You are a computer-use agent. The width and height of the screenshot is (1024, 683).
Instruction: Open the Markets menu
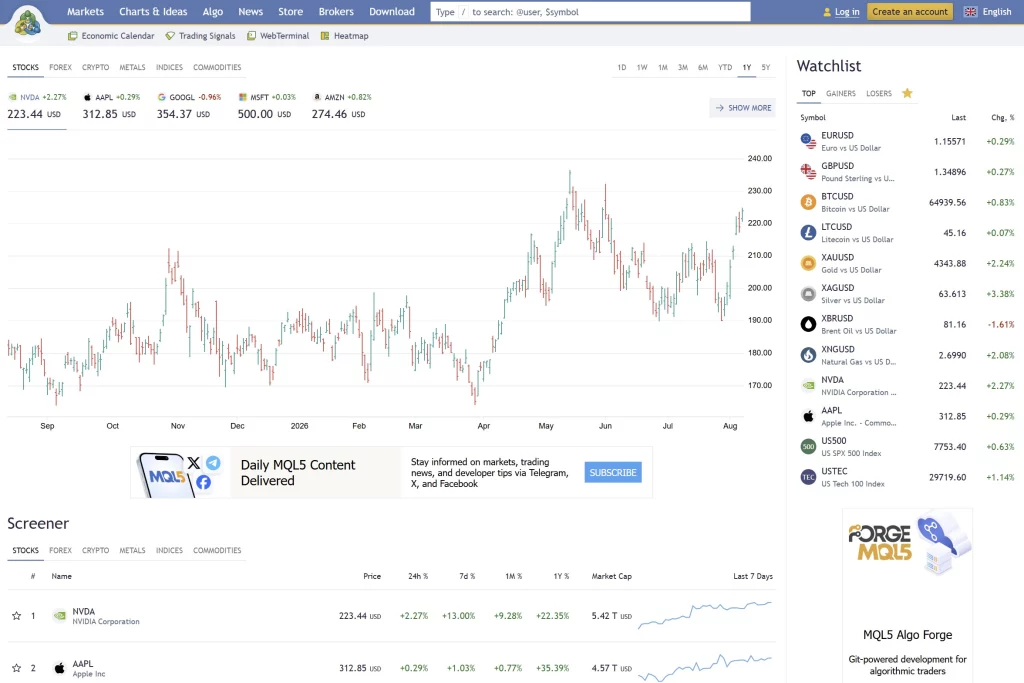point(86,12)
